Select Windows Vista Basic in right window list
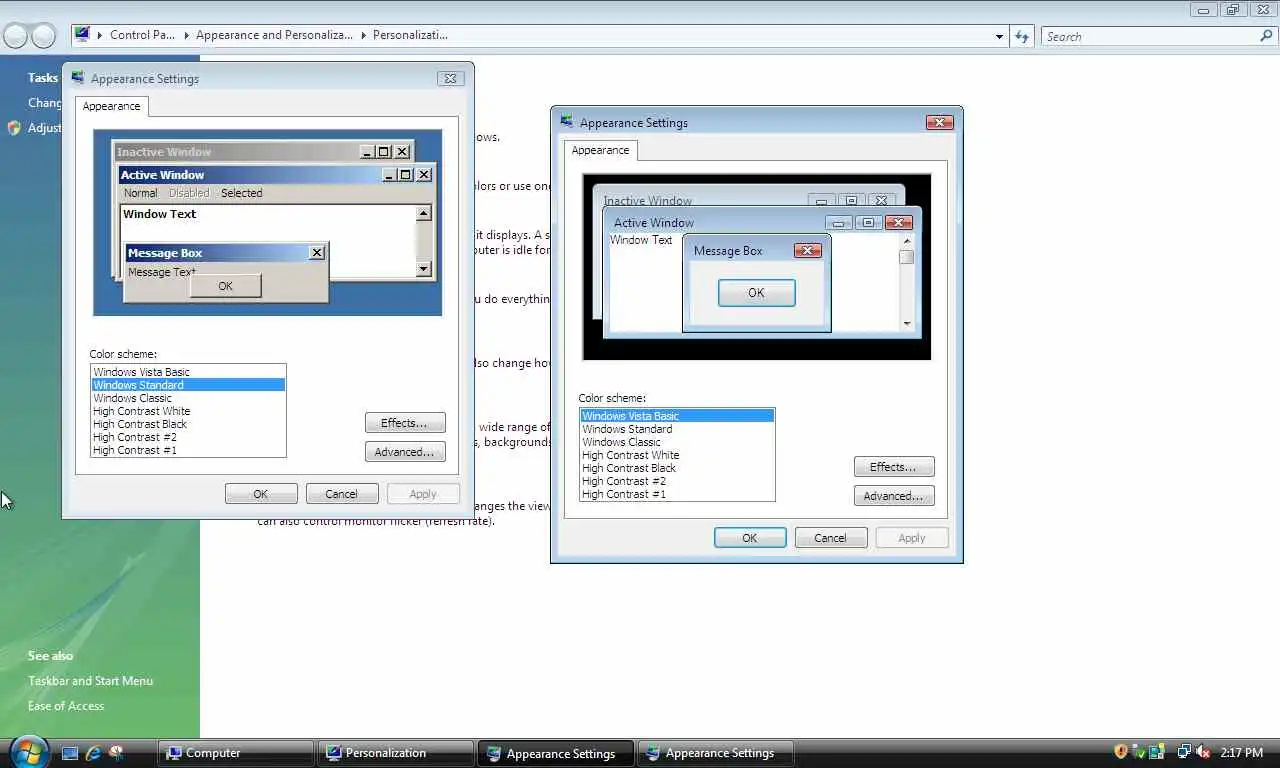The image size is (1280, 768). (677, 416)
